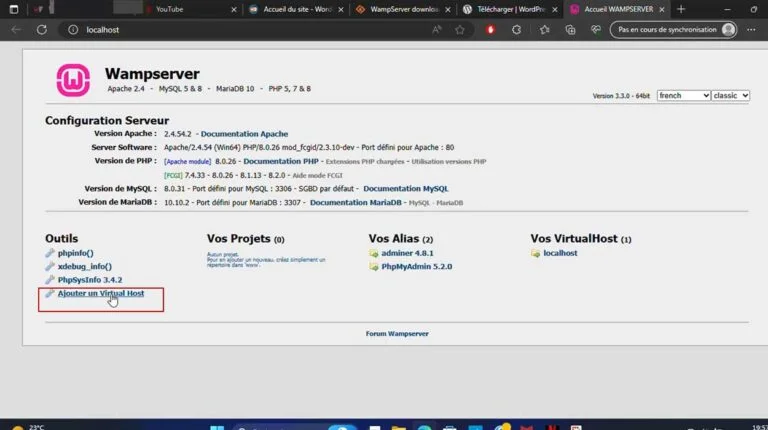Image resolution: width=768 pixels, height=430 pixels.
Task: Switch to the Télécharger WordPress tab
Action: [x=511, y=9]
